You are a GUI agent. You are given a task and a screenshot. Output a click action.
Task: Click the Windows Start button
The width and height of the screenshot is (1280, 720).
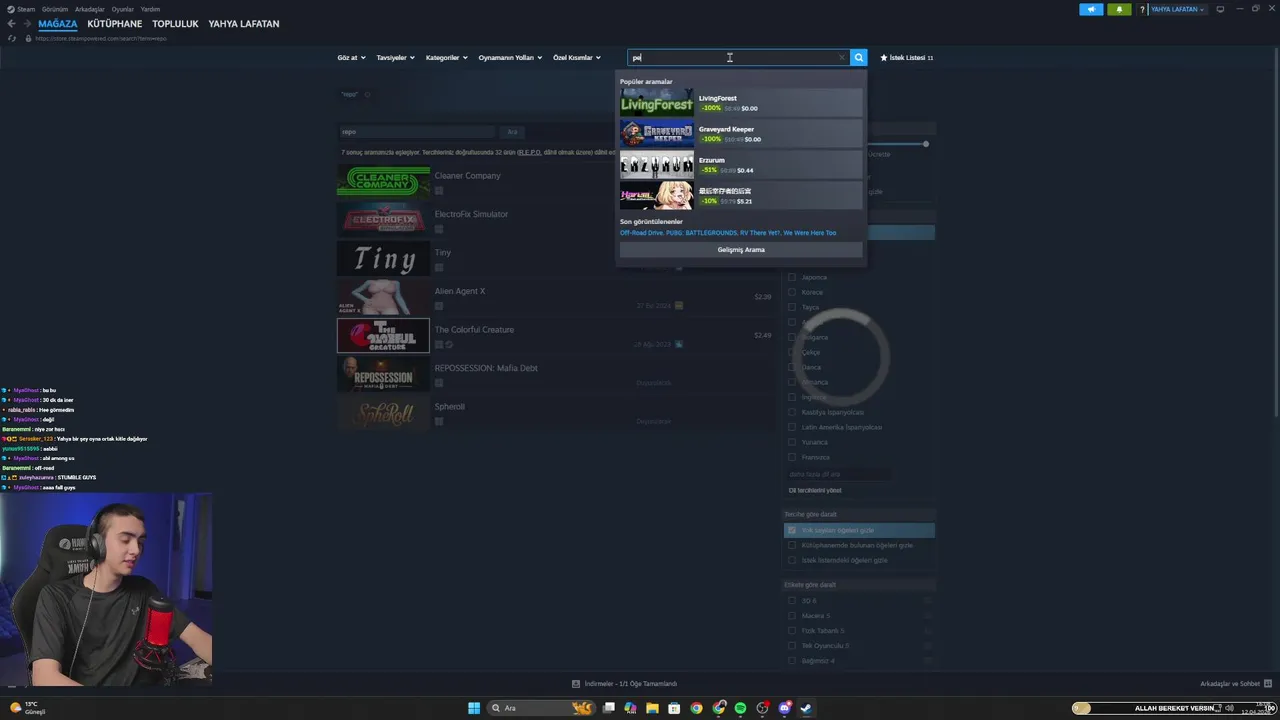(x=474, y=708)
